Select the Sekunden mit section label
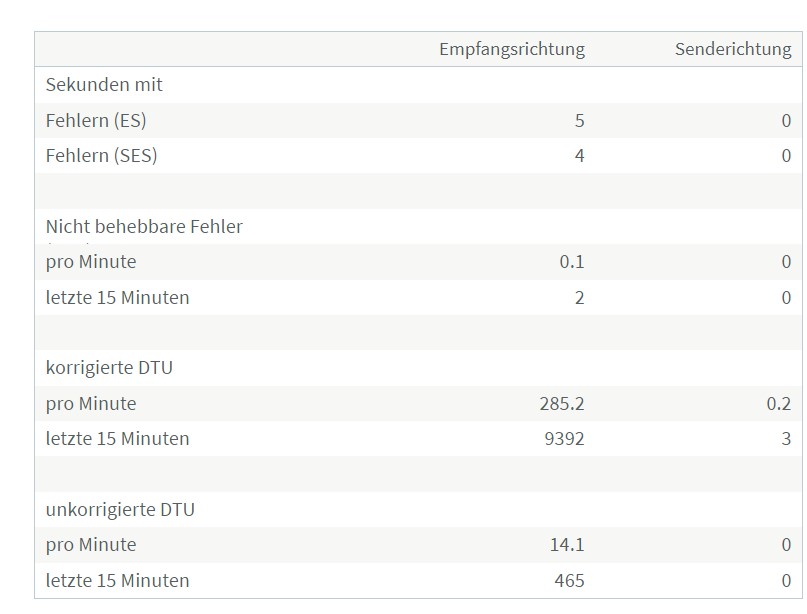The image size is (807, 614). pos(104,84)
